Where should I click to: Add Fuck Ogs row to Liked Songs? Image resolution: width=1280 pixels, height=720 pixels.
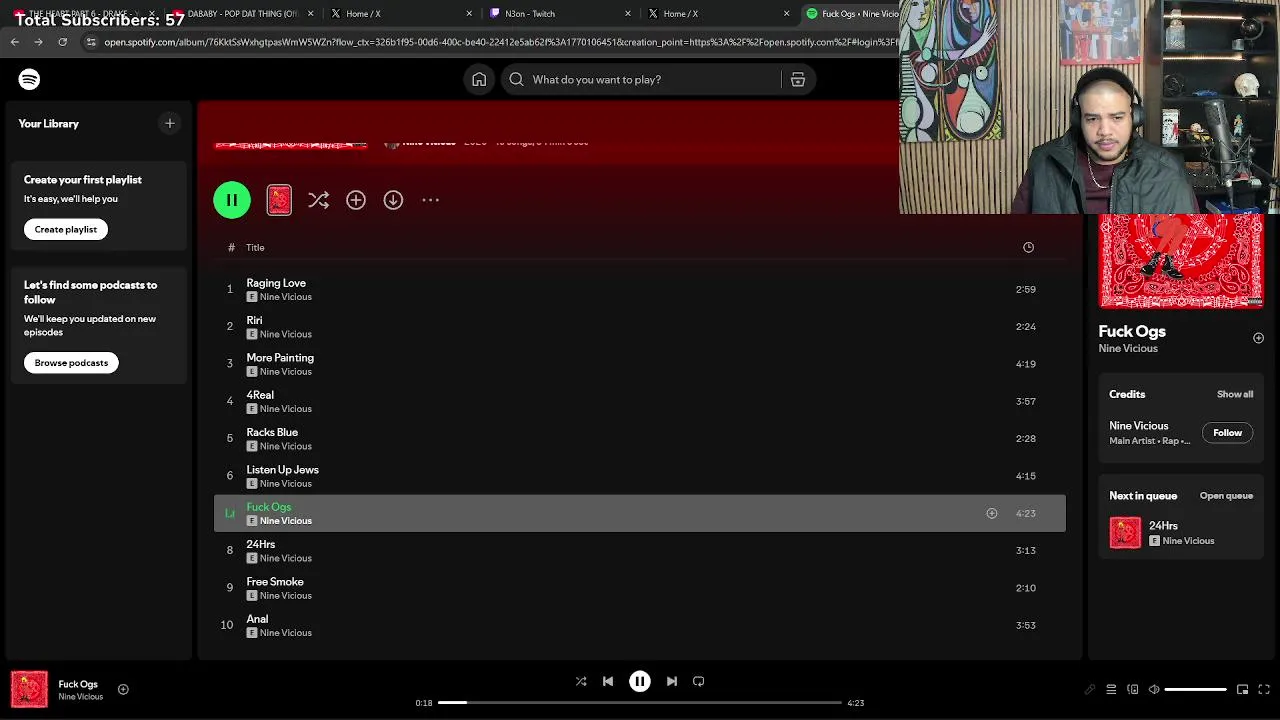point(992,513)
